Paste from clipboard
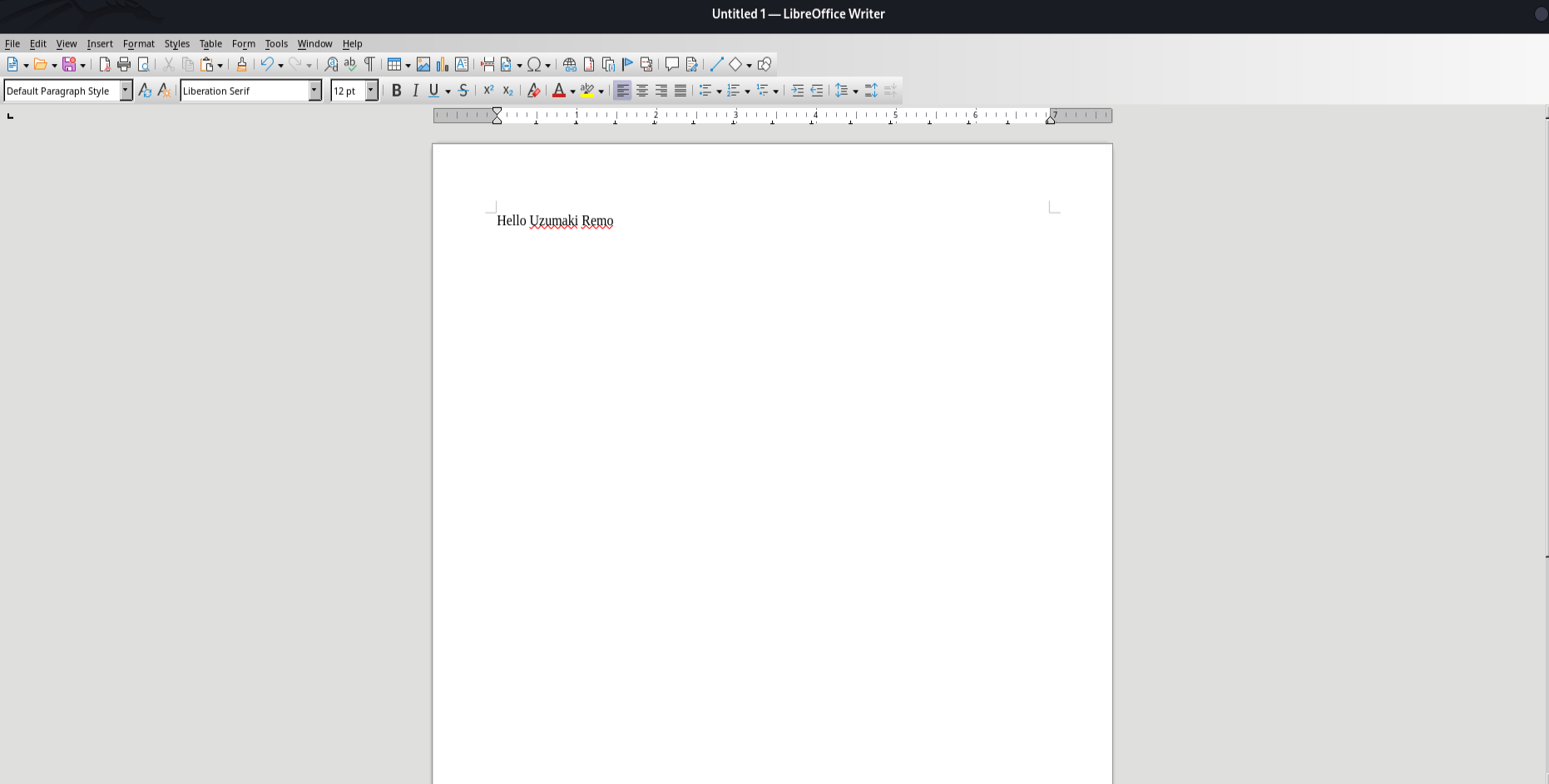Viewport: 1549px width, 784px height. (x=207, y=64)
